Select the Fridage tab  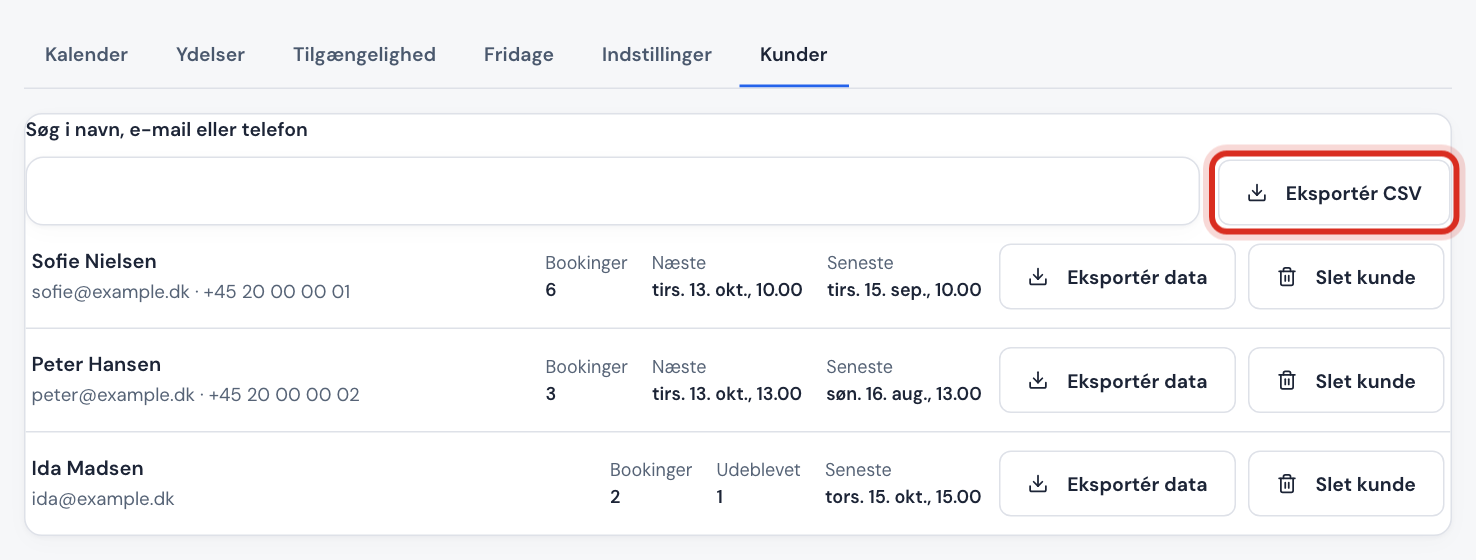coord(518,54)
